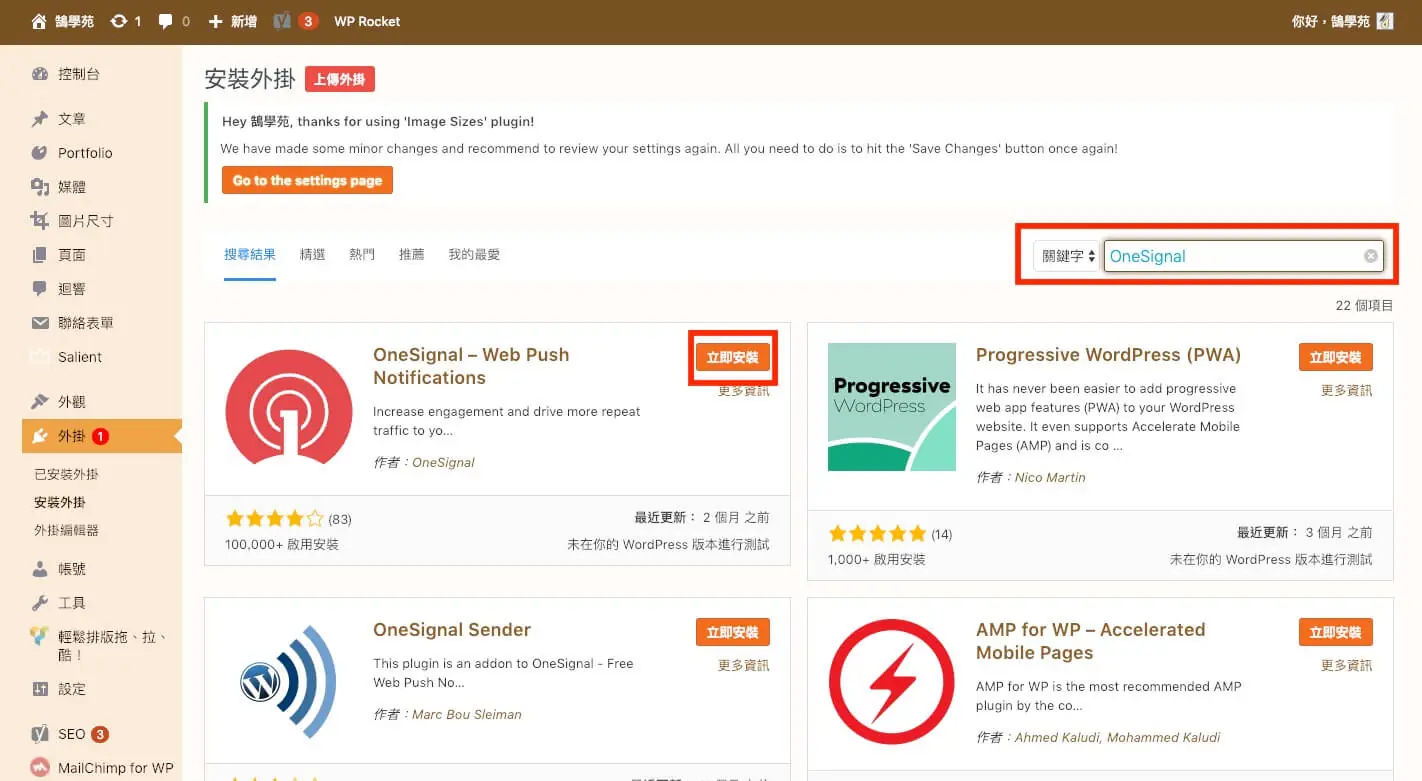Click the 上傳外掛 upload plugin button
This screenshot has height=781, width=1422.
[340, 80]
